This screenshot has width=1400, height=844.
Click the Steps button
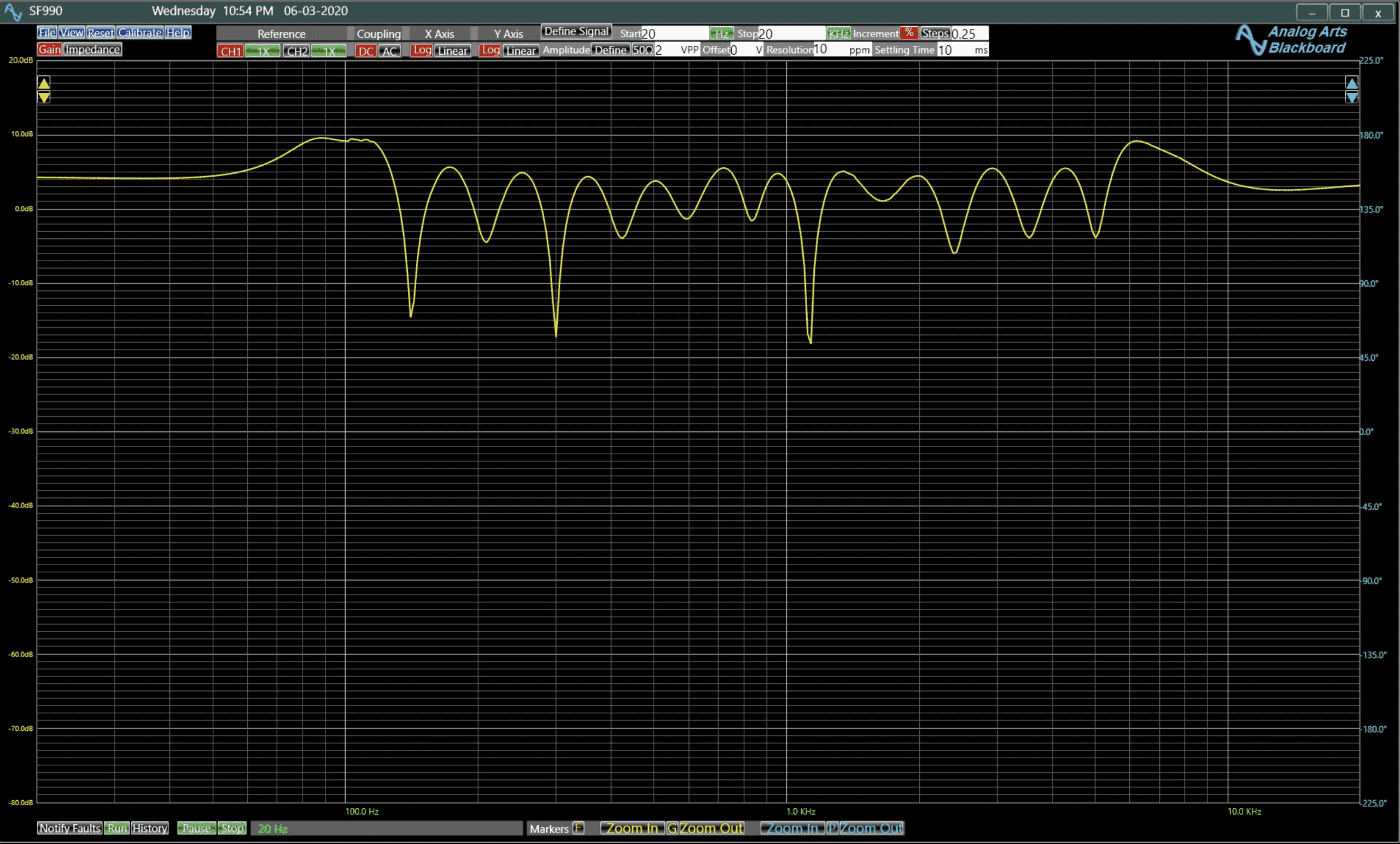point(935,33)
